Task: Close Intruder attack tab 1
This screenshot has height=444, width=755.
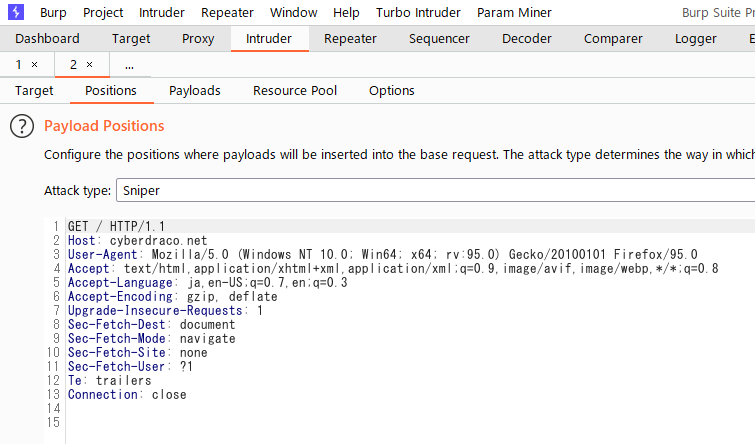Action: point(35,64)
